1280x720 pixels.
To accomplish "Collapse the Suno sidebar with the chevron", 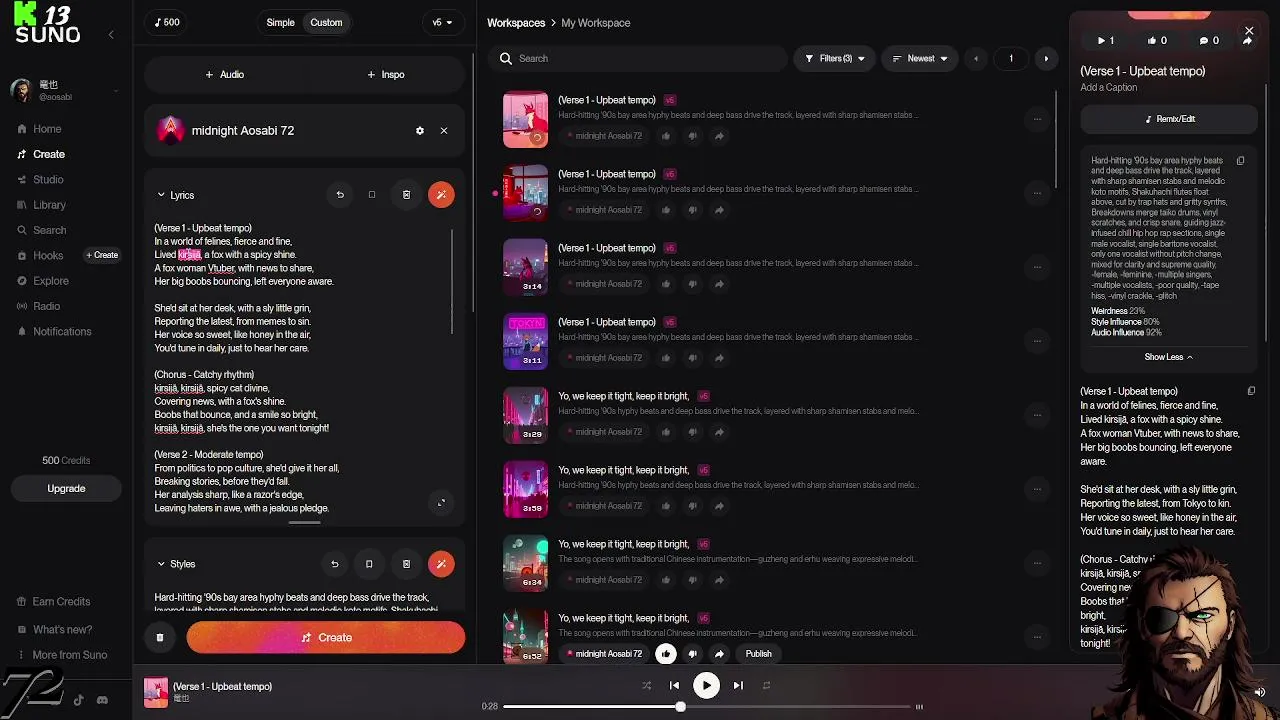I will (x=111, y=34).
